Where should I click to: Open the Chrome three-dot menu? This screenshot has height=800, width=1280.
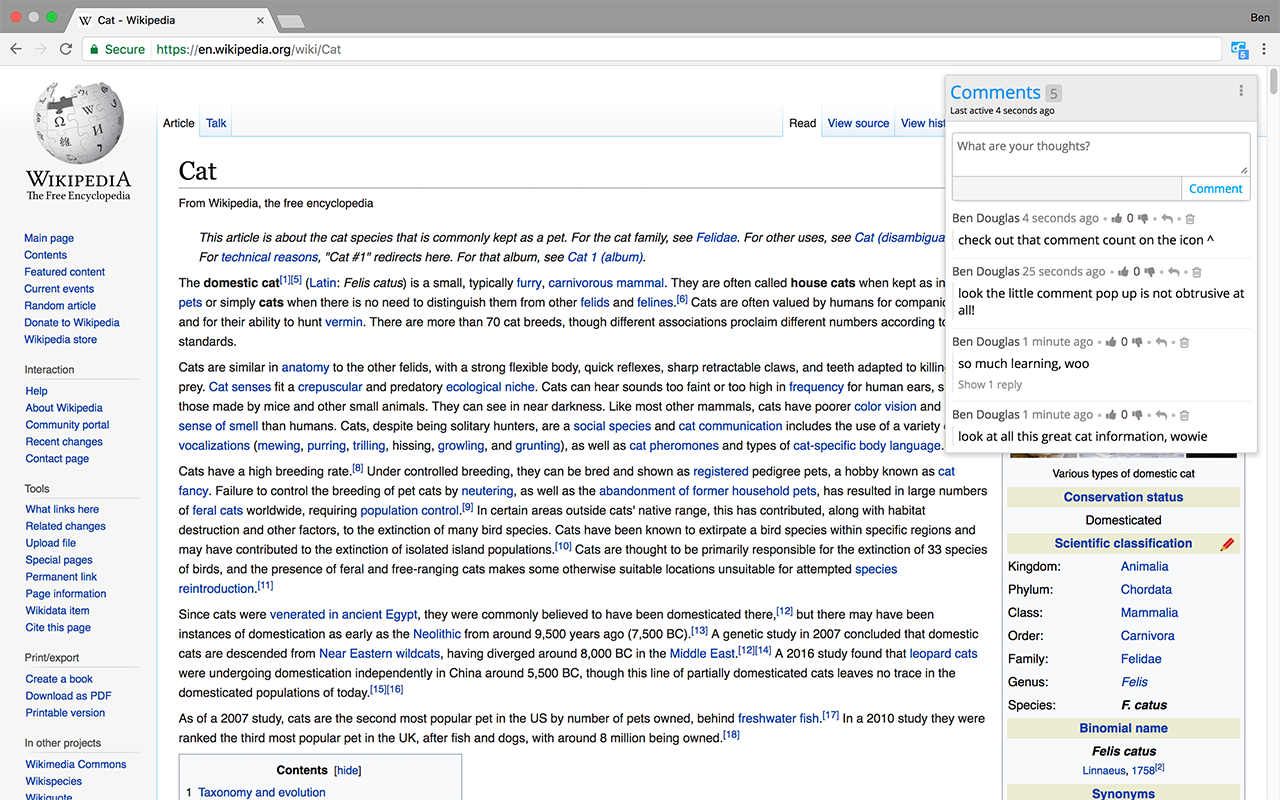[x=1265, y=49]
